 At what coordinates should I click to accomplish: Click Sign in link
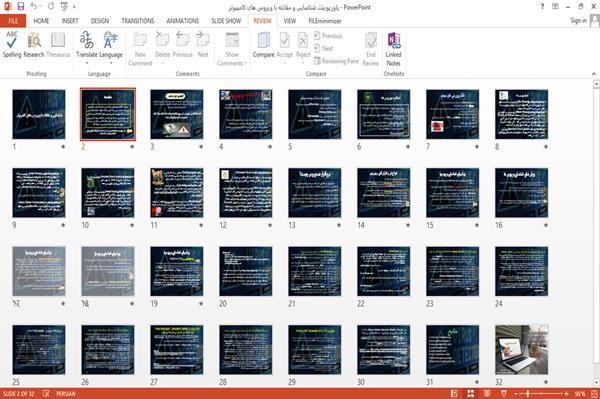tap(578, 21)
